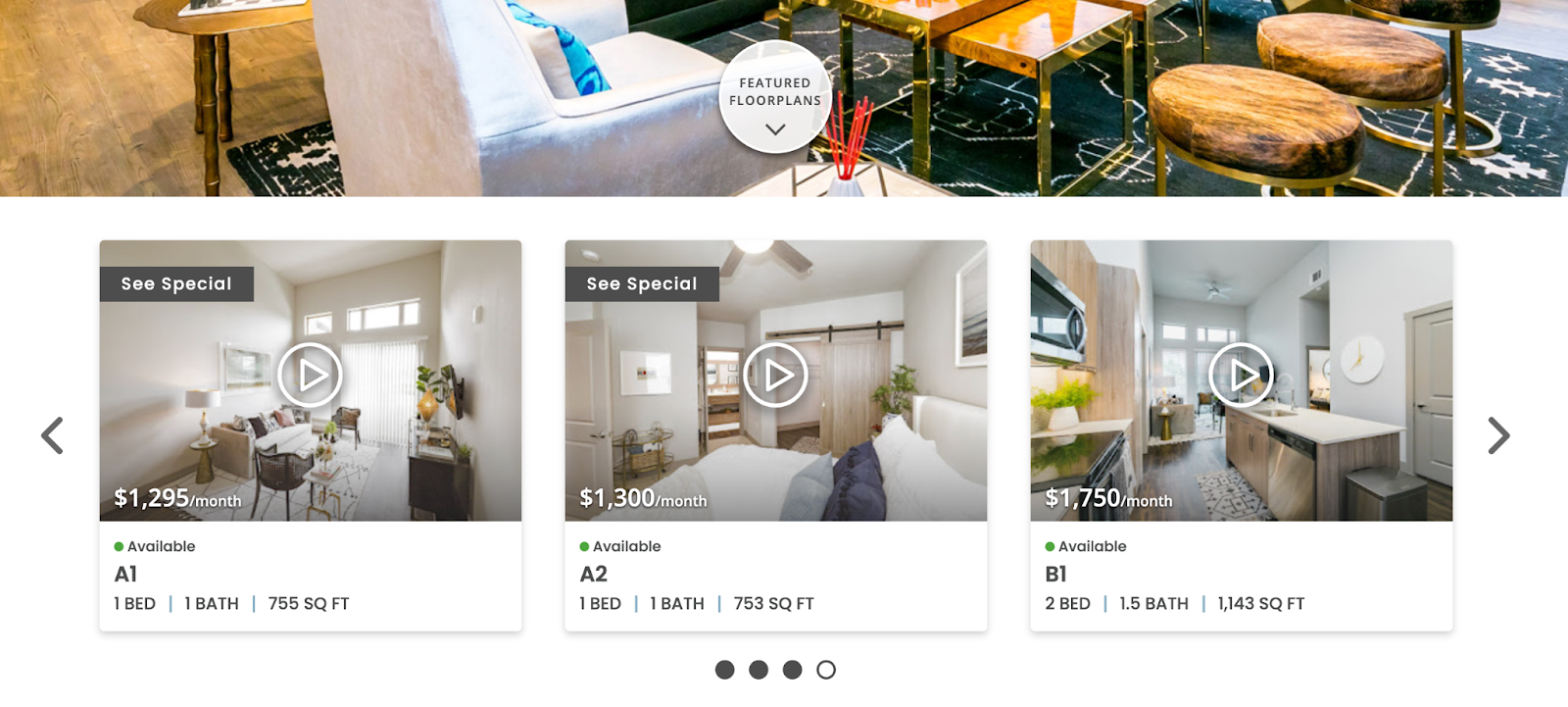
Task: Select the first carousel page dot
Action: coord(725,670)
